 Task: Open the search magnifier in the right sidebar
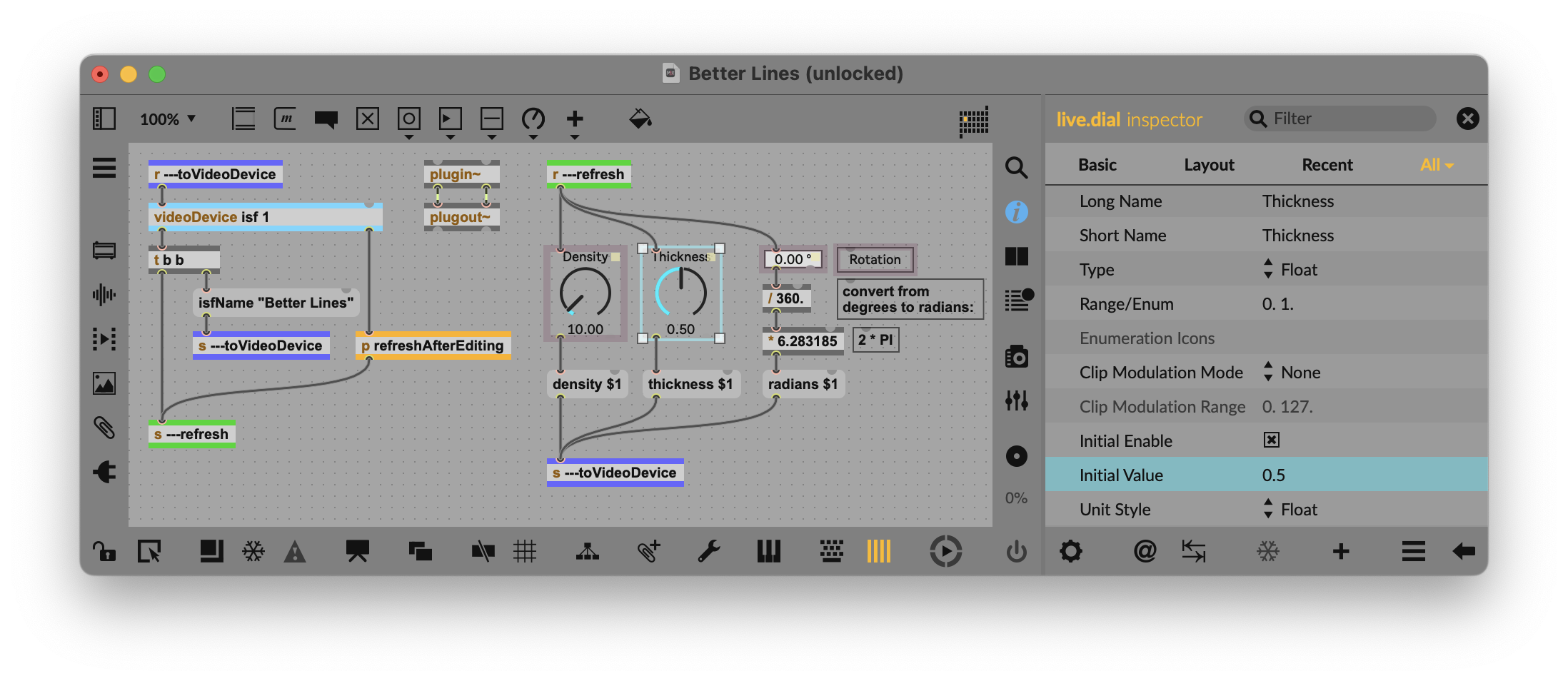[x=1016, y=168]
